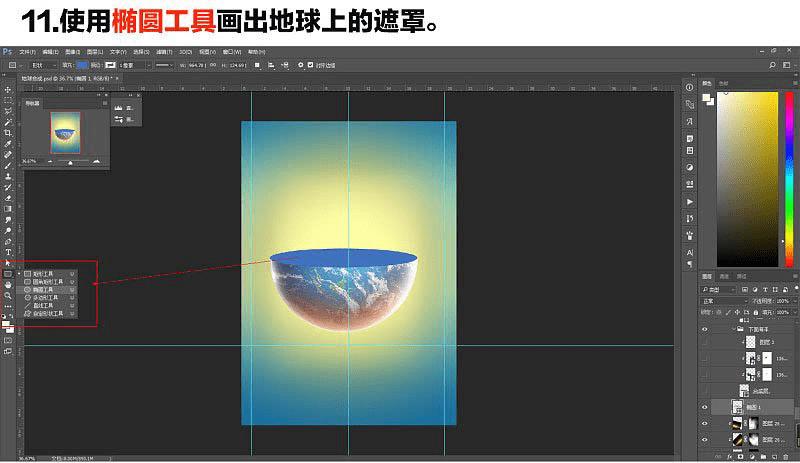Viewport: 800px width, 463px height.
Task: Choose 多边形工具 from the shape tool flyout
Action: (47, 298)
